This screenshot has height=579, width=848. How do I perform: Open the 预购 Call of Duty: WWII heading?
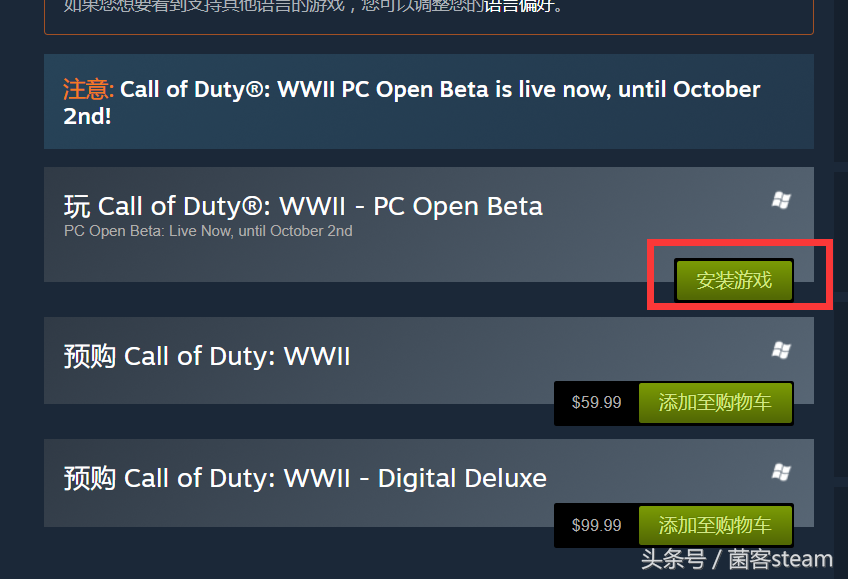click(207, 357)
